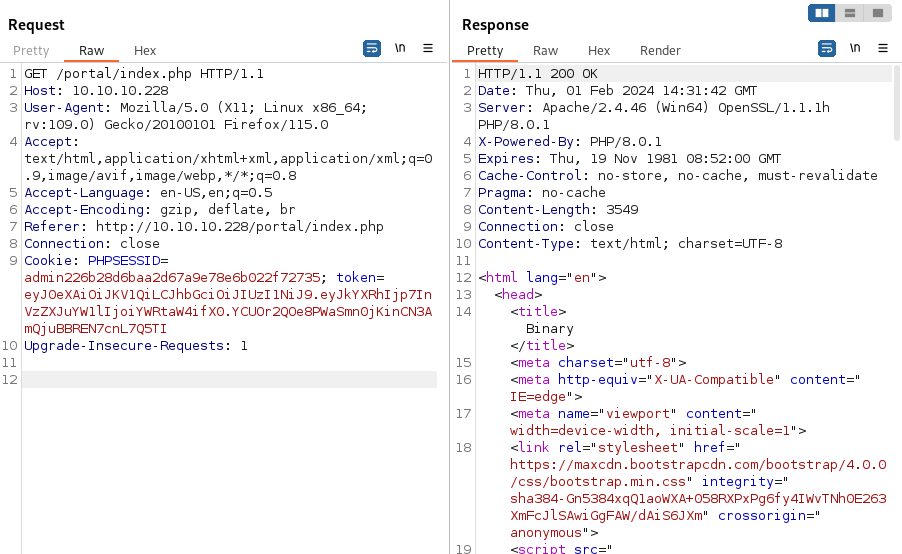
Task: Select the Pretty tab in Response pane
Action: (x=485, y=51)
